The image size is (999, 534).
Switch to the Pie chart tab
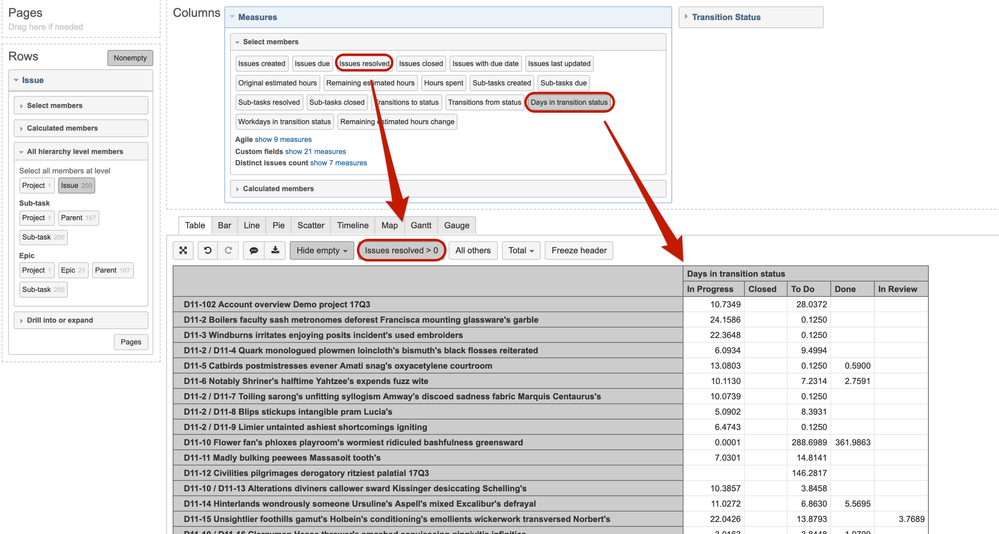tap(278, 226)
